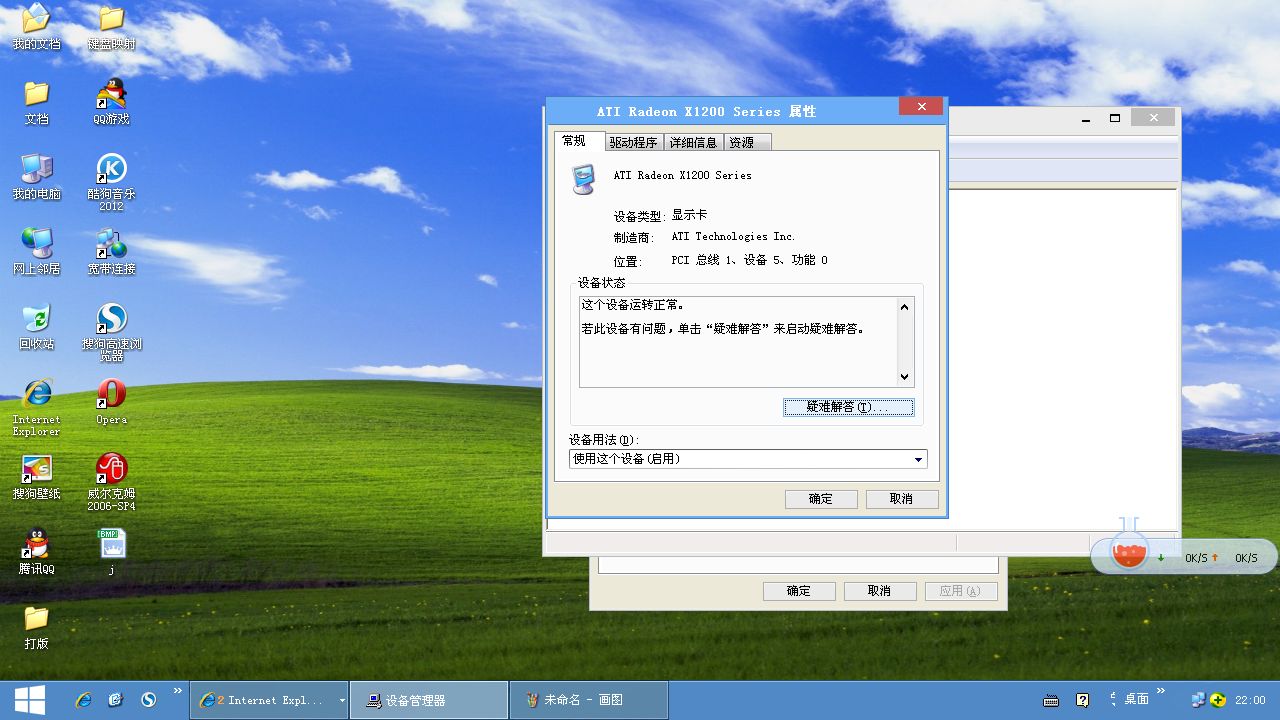Image resolution: width=1280 pixels, height=720 pixels.
Task: Switch to the 驱动程序 tab
Action: coord(634,142)
